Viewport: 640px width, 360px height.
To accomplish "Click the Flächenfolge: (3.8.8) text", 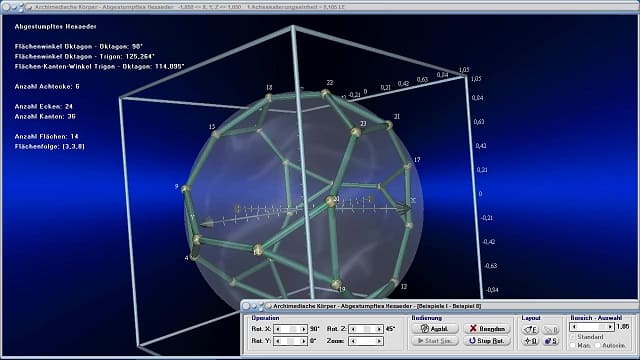I will pyautogui.click(x=50, y=147).
